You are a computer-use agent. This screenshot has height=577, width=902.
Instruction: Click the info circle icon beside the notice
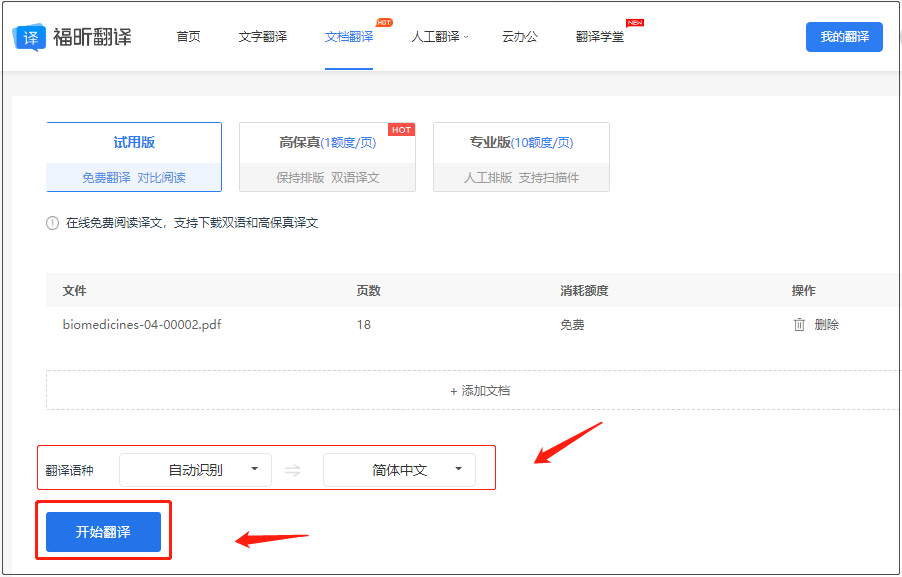(x=51, y=223)
